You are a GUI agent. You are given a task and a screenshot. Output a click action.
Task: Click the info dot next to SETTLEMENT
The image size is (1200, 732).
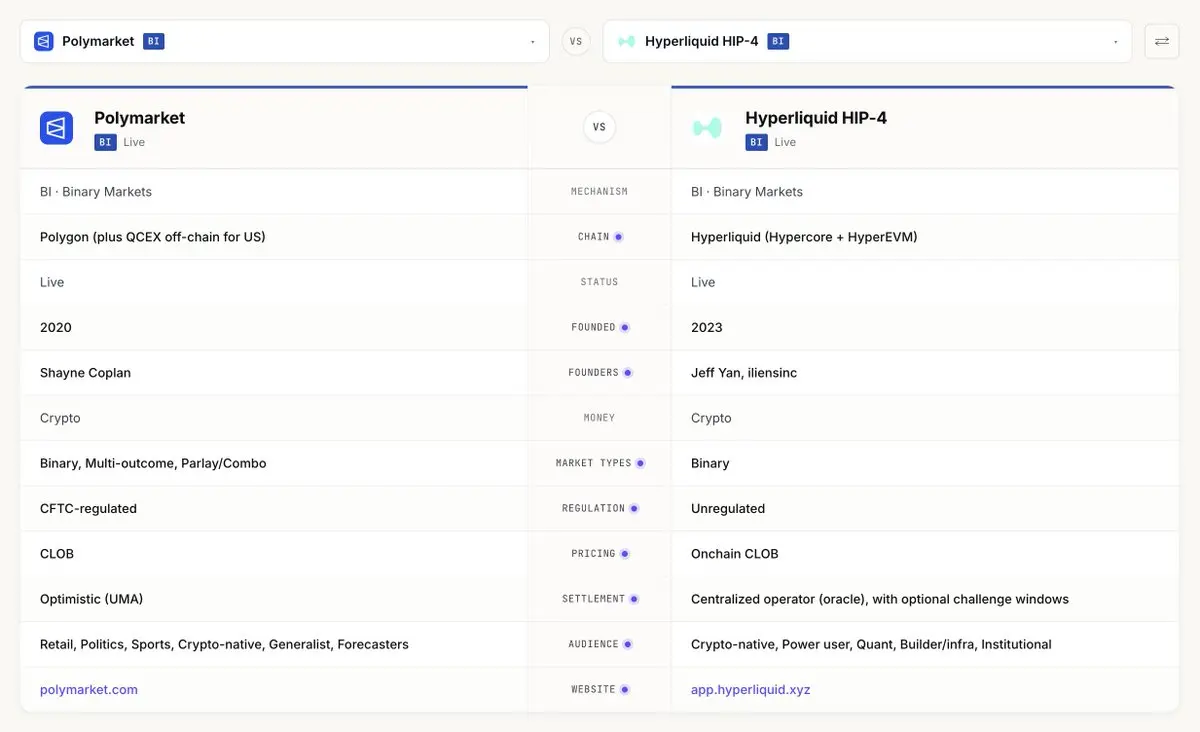click(633, 599)
